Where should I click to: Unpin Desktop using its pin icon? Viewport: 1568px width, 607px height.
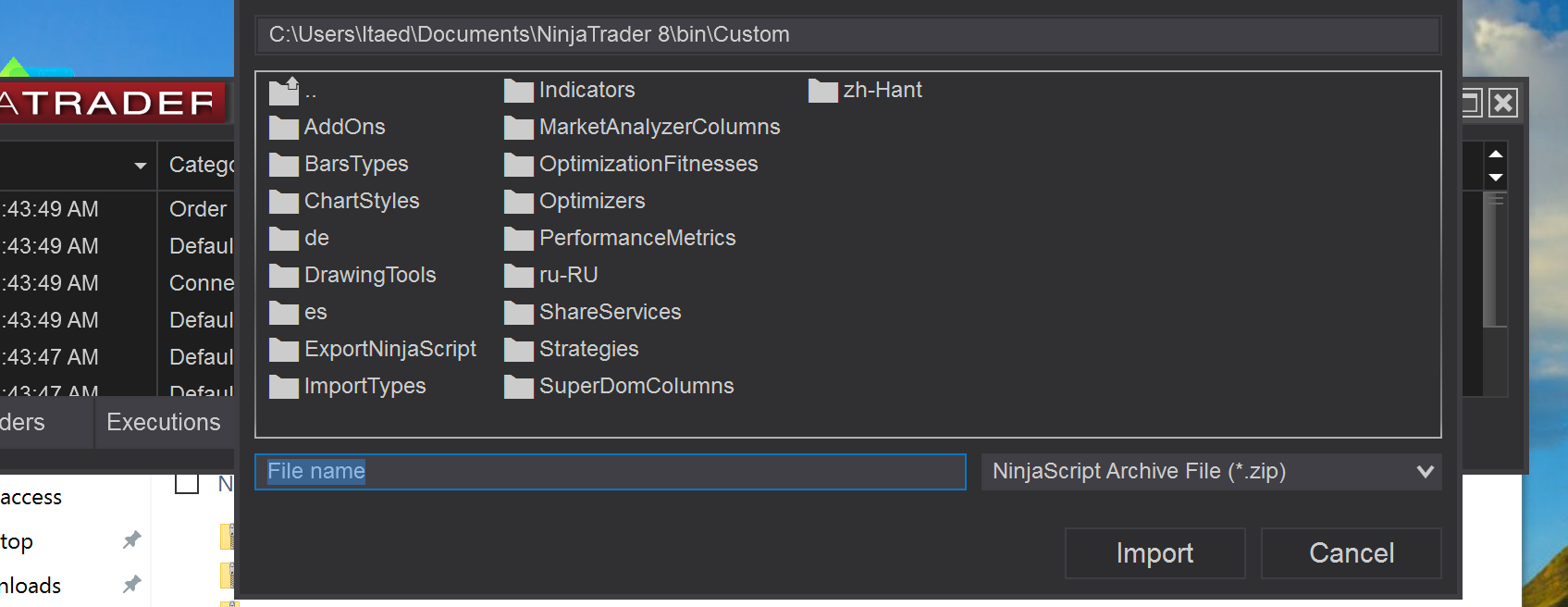point(132,539)
